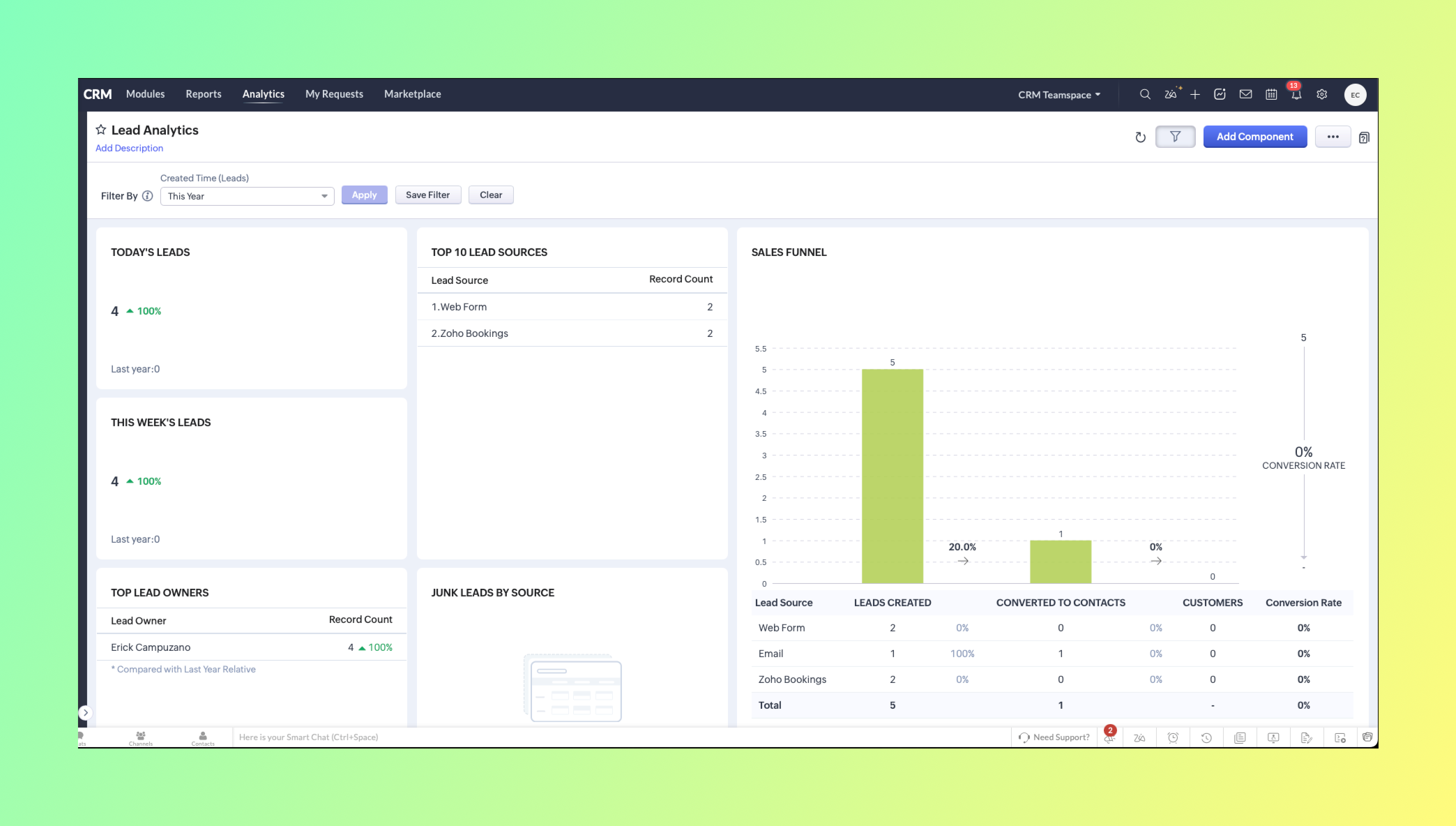The width and height of the screenshot is (1456, 826).
Task: Click the search icon in top bar
Action: point(1145,94)
